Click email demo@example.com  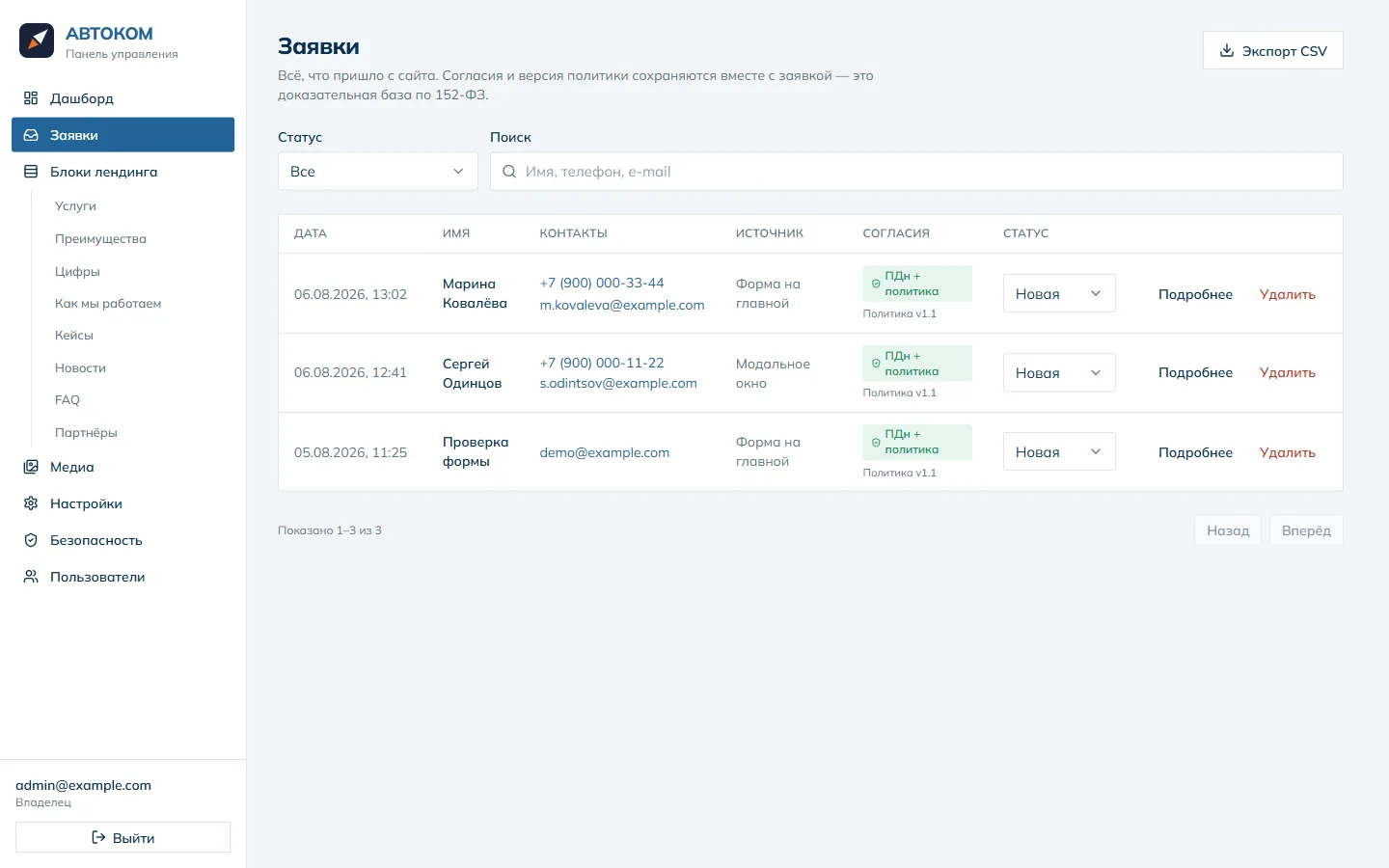pyautogui.click(x=605, y=452)
